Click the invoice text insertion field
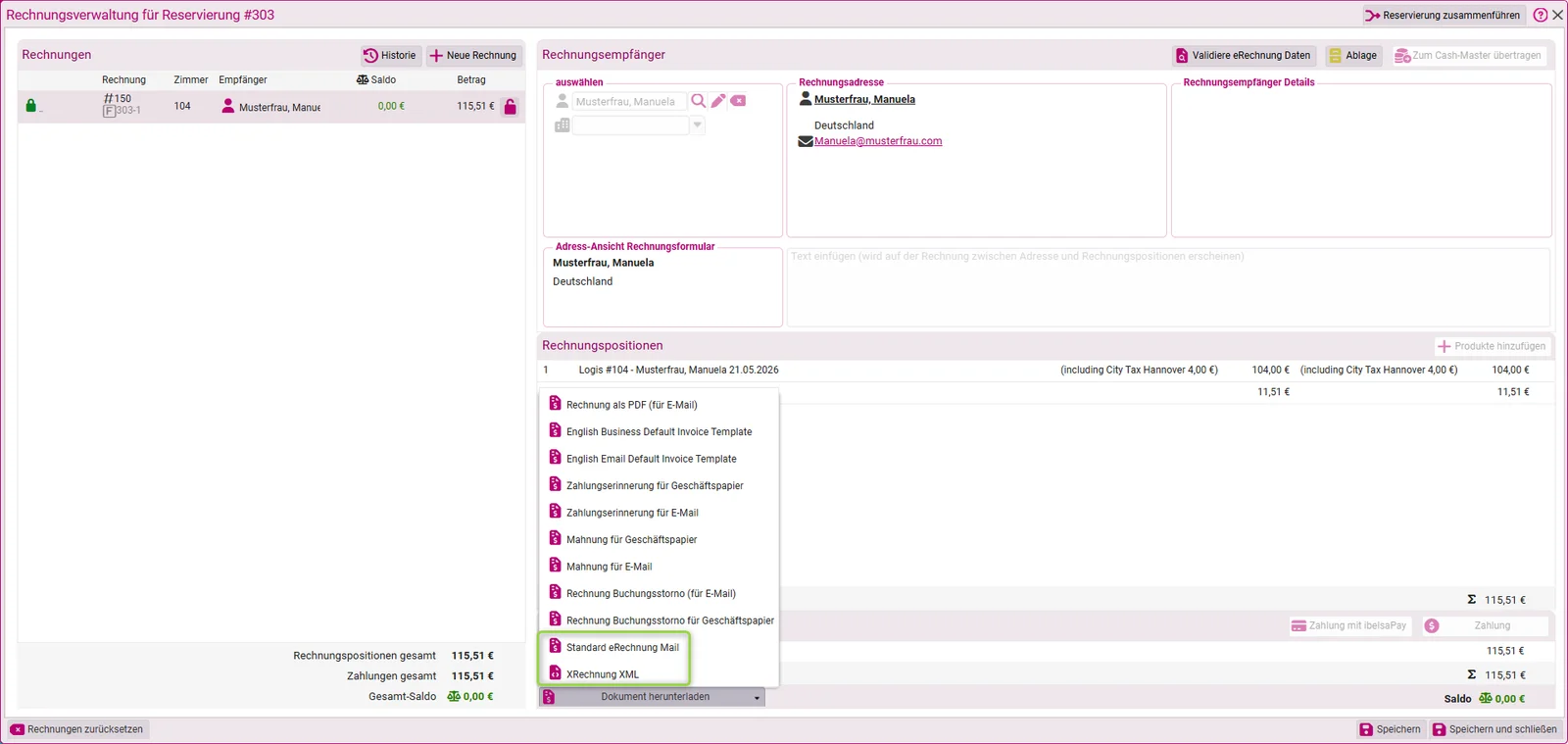Viewport: 1568px width, 744px height. (x=1168, y=286)
